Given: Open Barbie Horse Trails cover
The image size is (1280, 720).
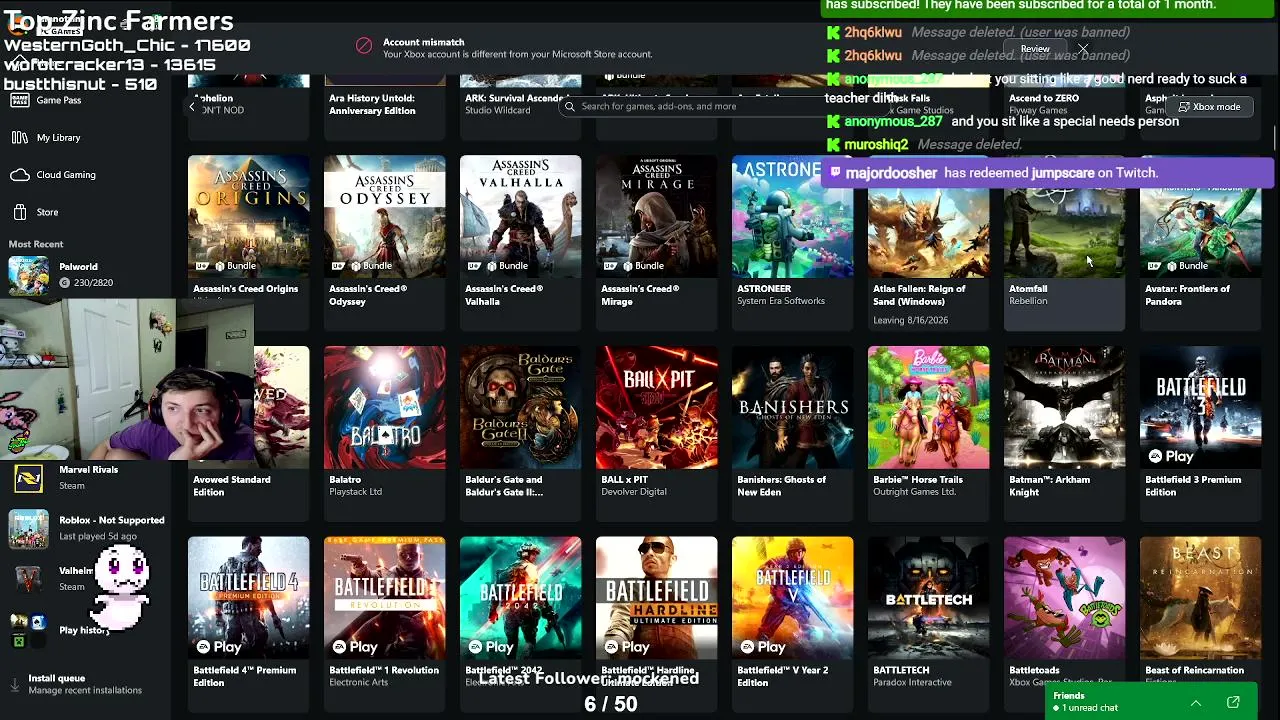Looking at the screenshot, I should 928,407.
